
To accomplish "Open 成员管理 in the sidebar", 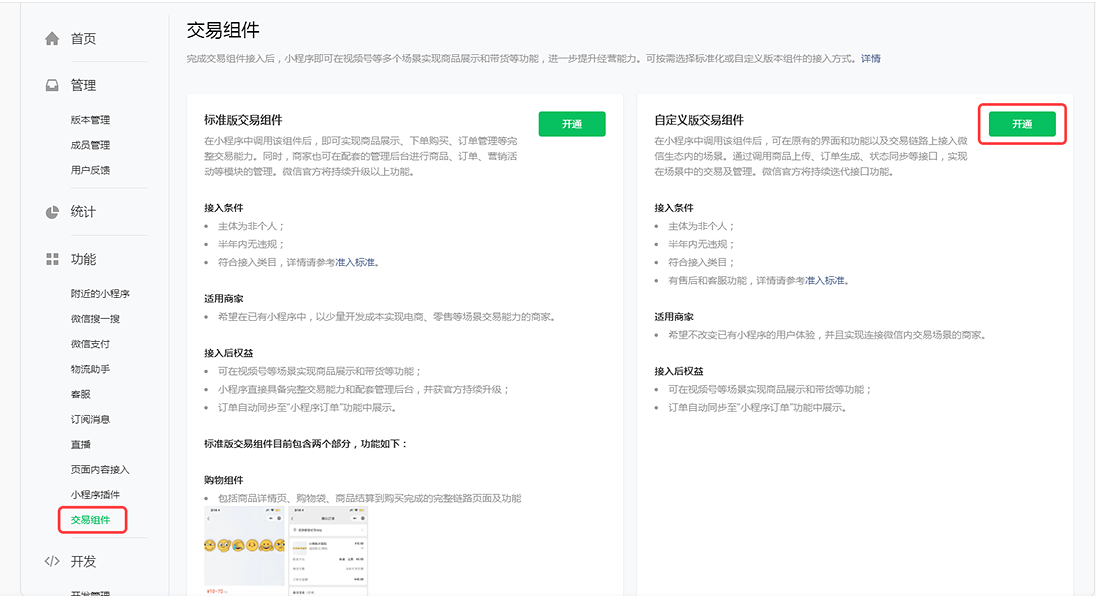I will (90, 145).
